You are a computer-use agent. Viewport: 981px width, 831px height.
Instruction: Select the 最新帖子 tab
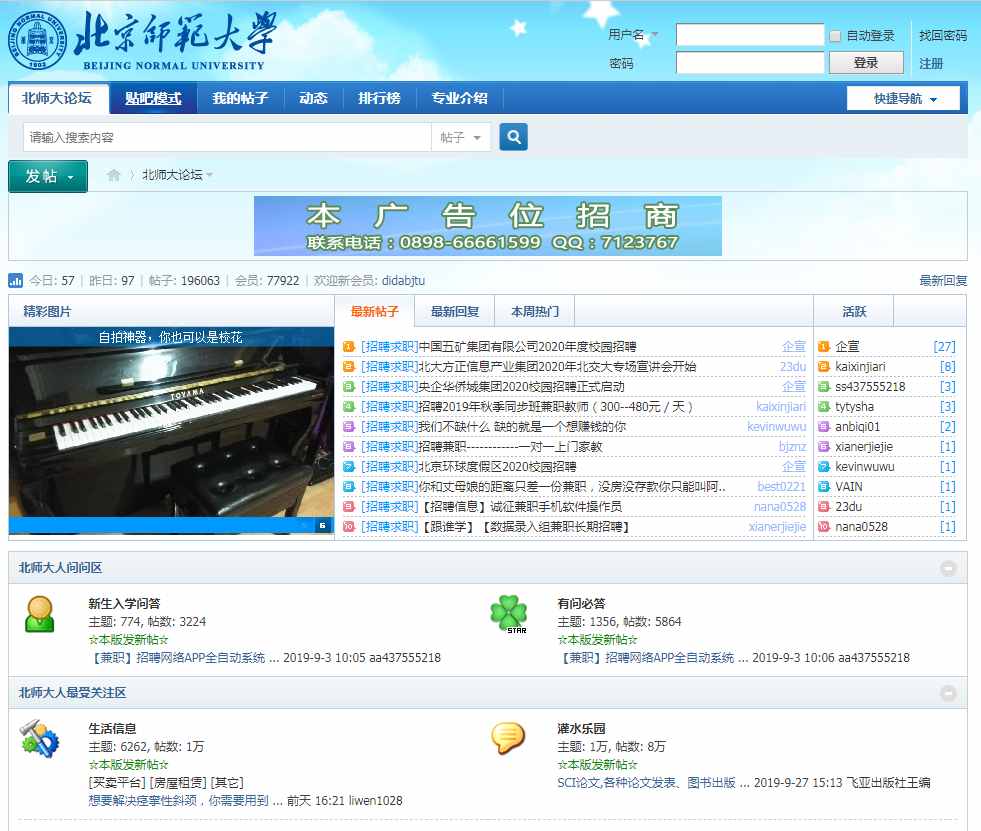[375, 311]
